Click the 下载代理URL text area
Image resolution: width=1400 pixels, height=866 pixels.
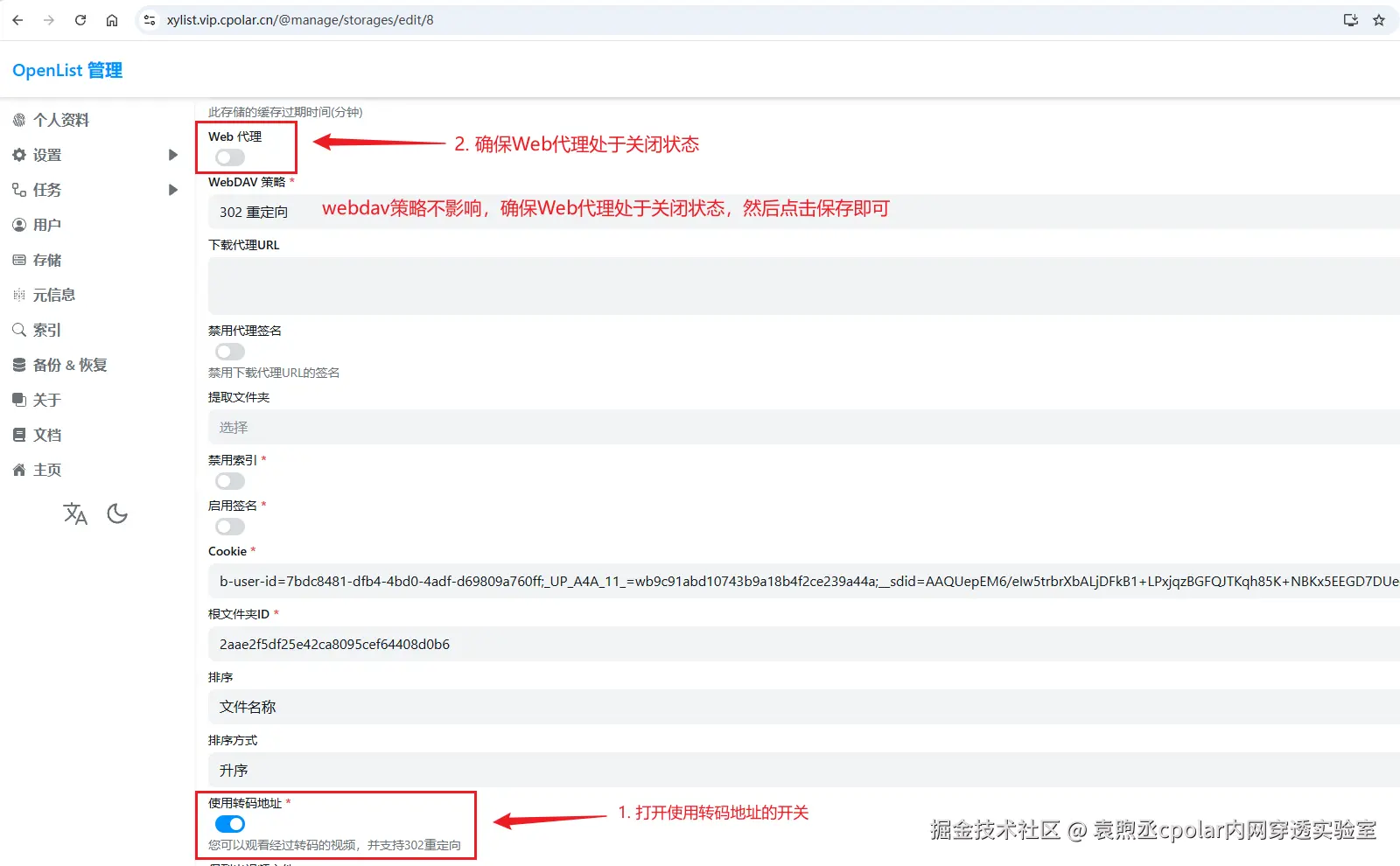[x=804, y=286]
